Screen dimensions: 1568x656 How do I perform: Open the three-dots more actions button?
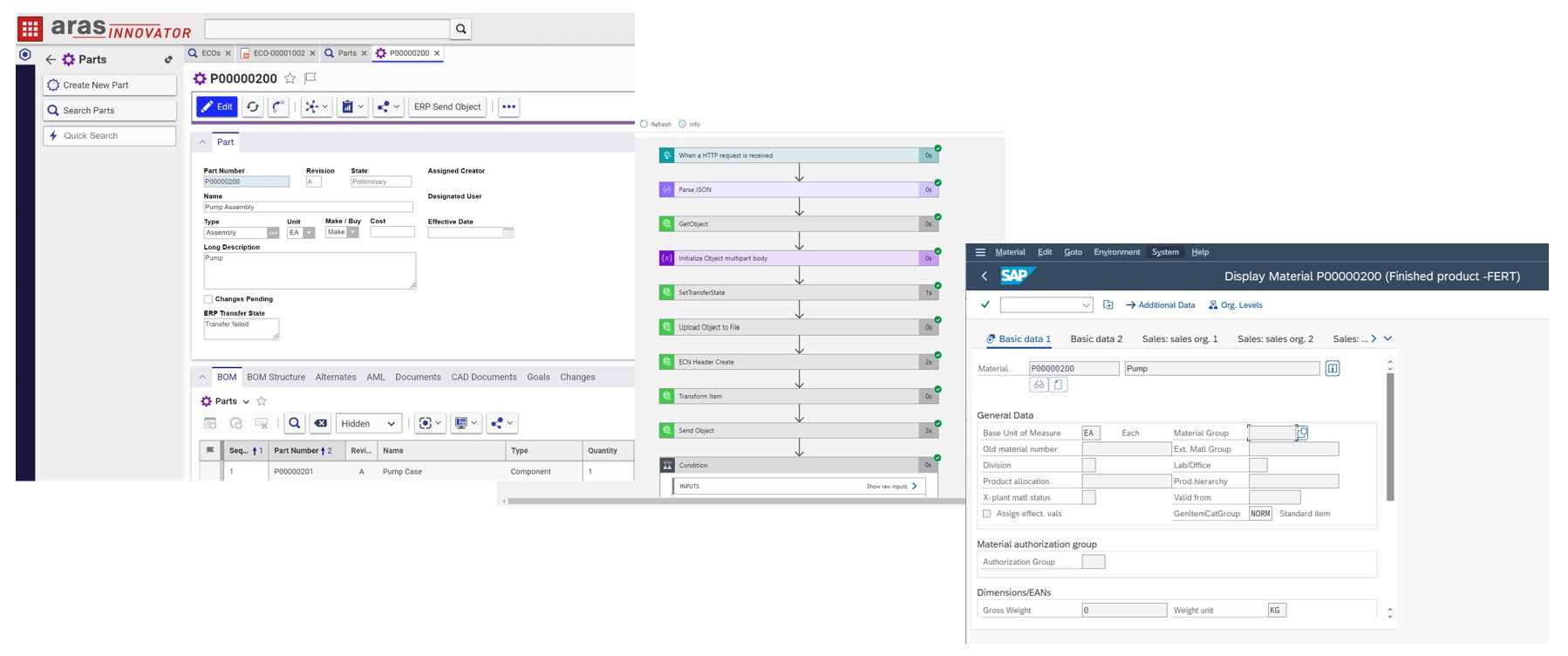point(509,106)
